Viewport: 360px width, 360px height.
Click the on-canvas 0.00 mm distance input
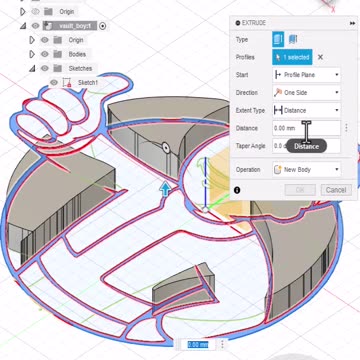(198, 344)
